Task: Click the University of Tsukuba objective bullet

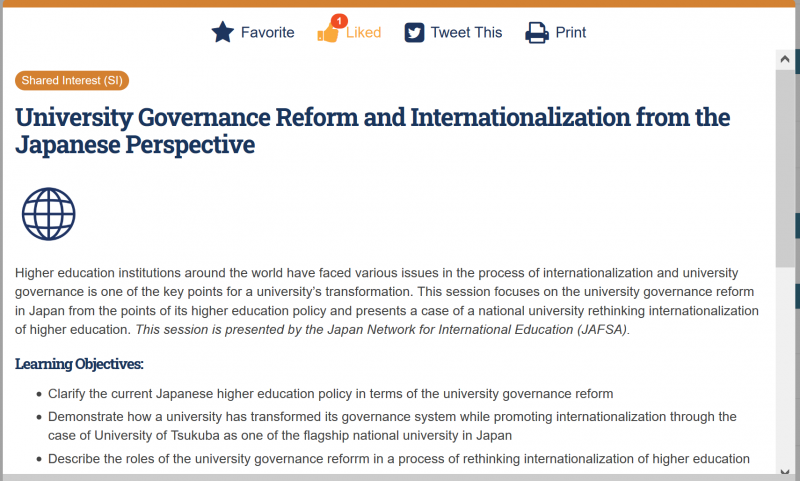Action: click(x=392, y=426)
